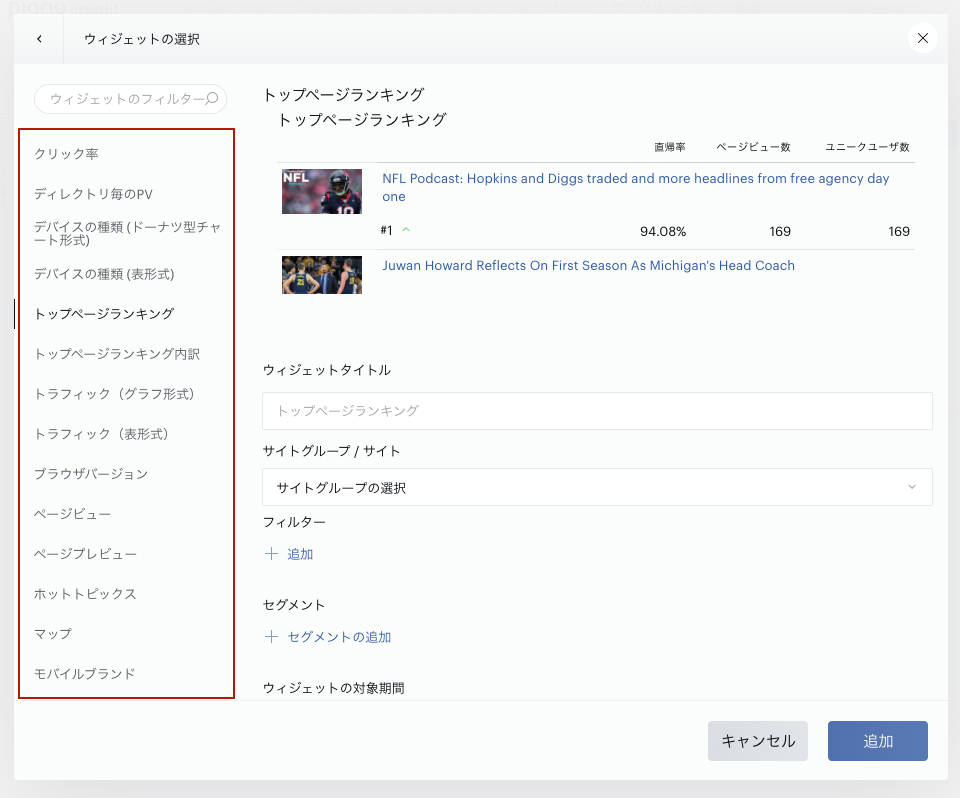The height and width of the screenshot is (798, 960).
Task: Select ディレクトリ毎のPV widget
Action: tap(93, 194)
